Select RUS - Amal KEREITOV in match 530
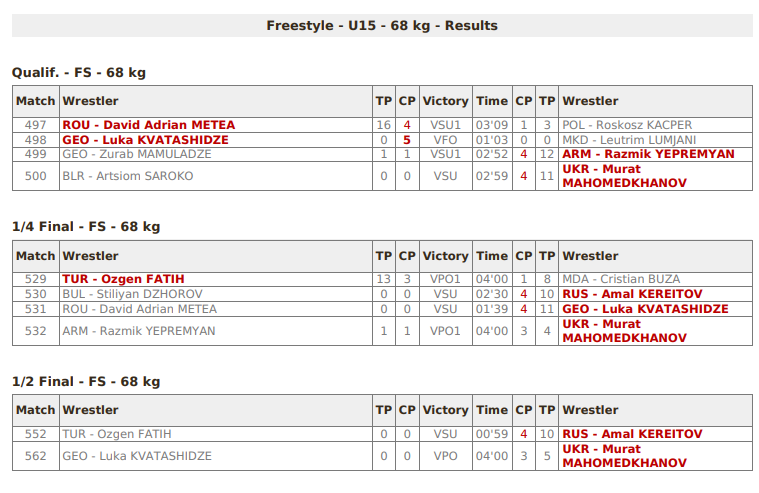The height and width of the screenshot is (493, 759). pyautogui.click(x=632, y=294)
